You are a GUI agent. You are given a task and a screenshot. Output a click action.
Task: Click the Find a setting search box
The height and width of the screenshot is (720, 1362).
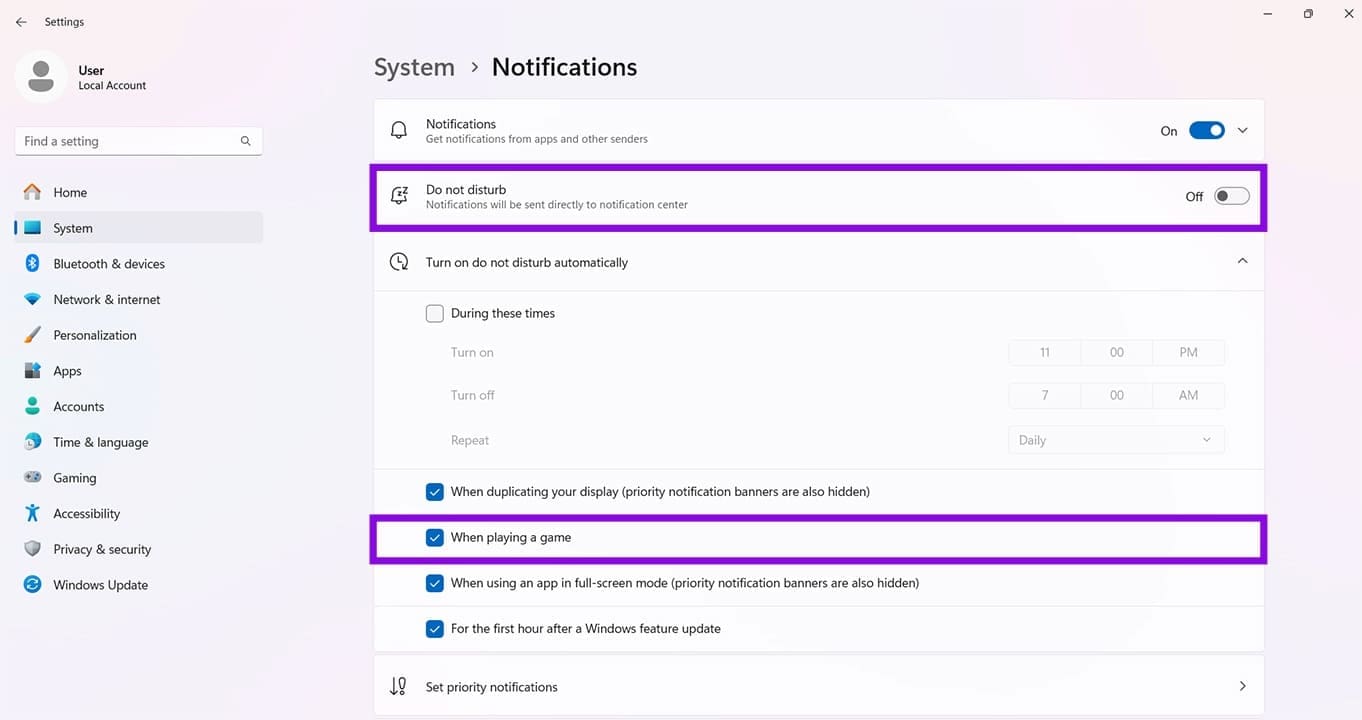click(139, 141)
